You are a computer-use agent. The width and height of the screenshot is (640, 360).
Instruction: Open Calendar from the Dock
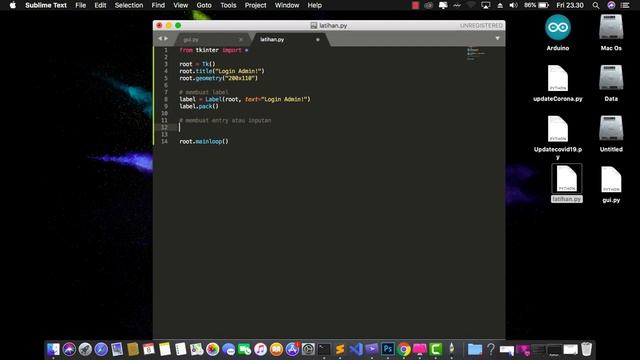(x=149, y=349)
